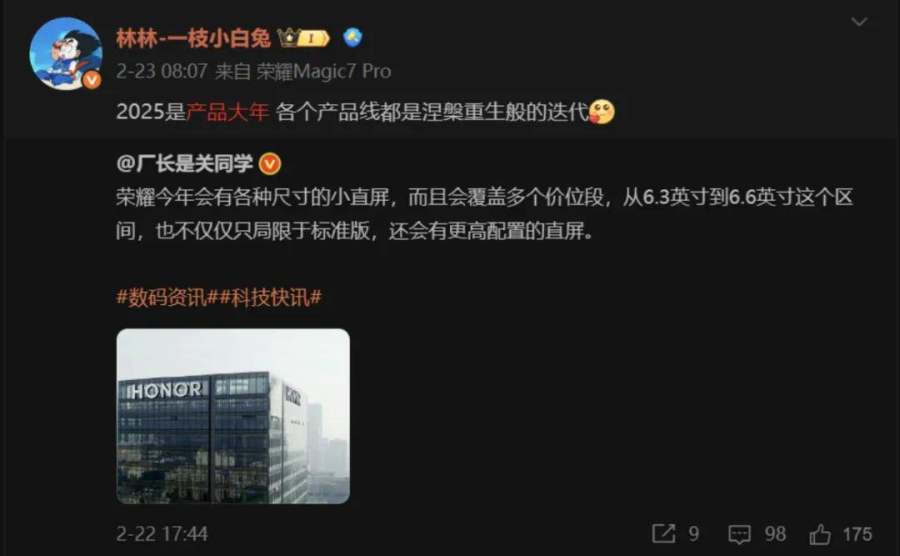Screen dimensions: 900x556
Task: Click verified badge next to 厂长是关同学
Action: [270, 164]
